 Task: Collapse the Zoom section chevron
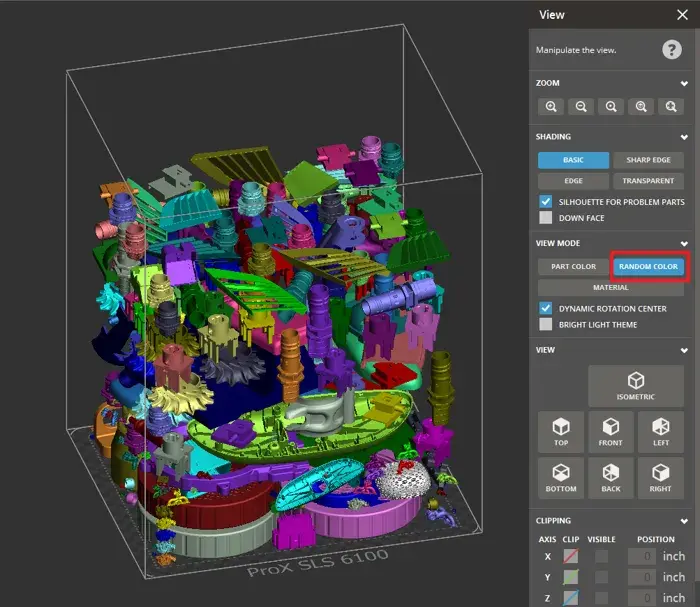click(x=684, y=83)
